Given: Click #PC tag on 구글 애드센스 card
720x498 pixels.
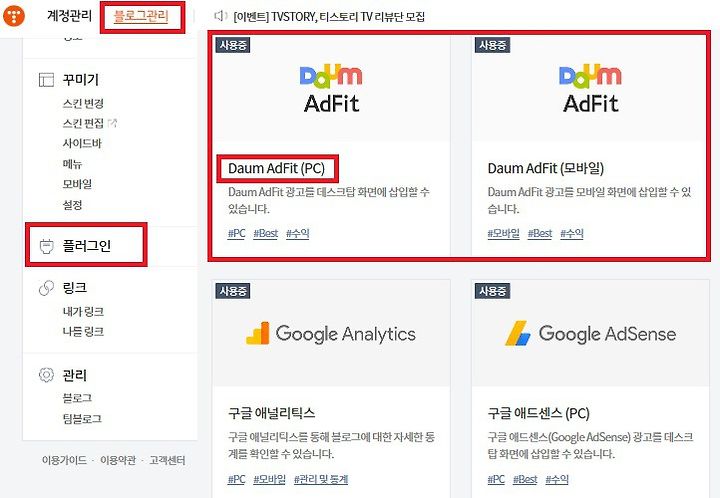Looking at the screenshot, I should pyautogui.click(x=496, y=479).
